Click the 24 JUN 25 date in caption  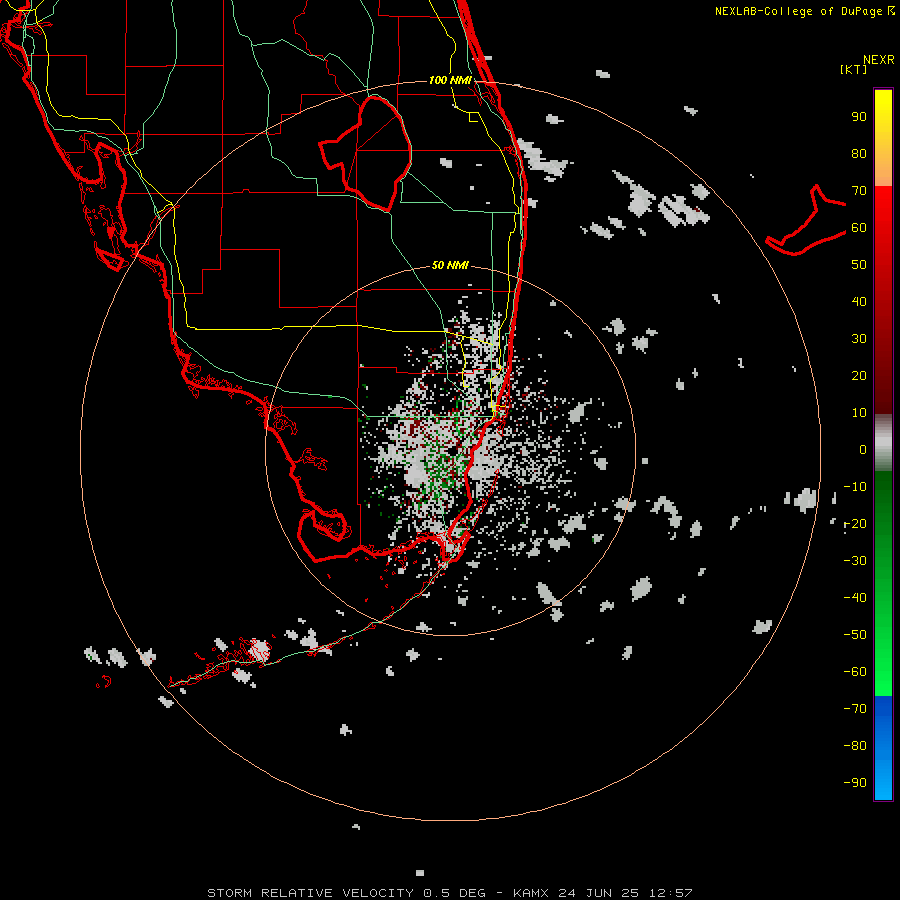coord(598,893)
